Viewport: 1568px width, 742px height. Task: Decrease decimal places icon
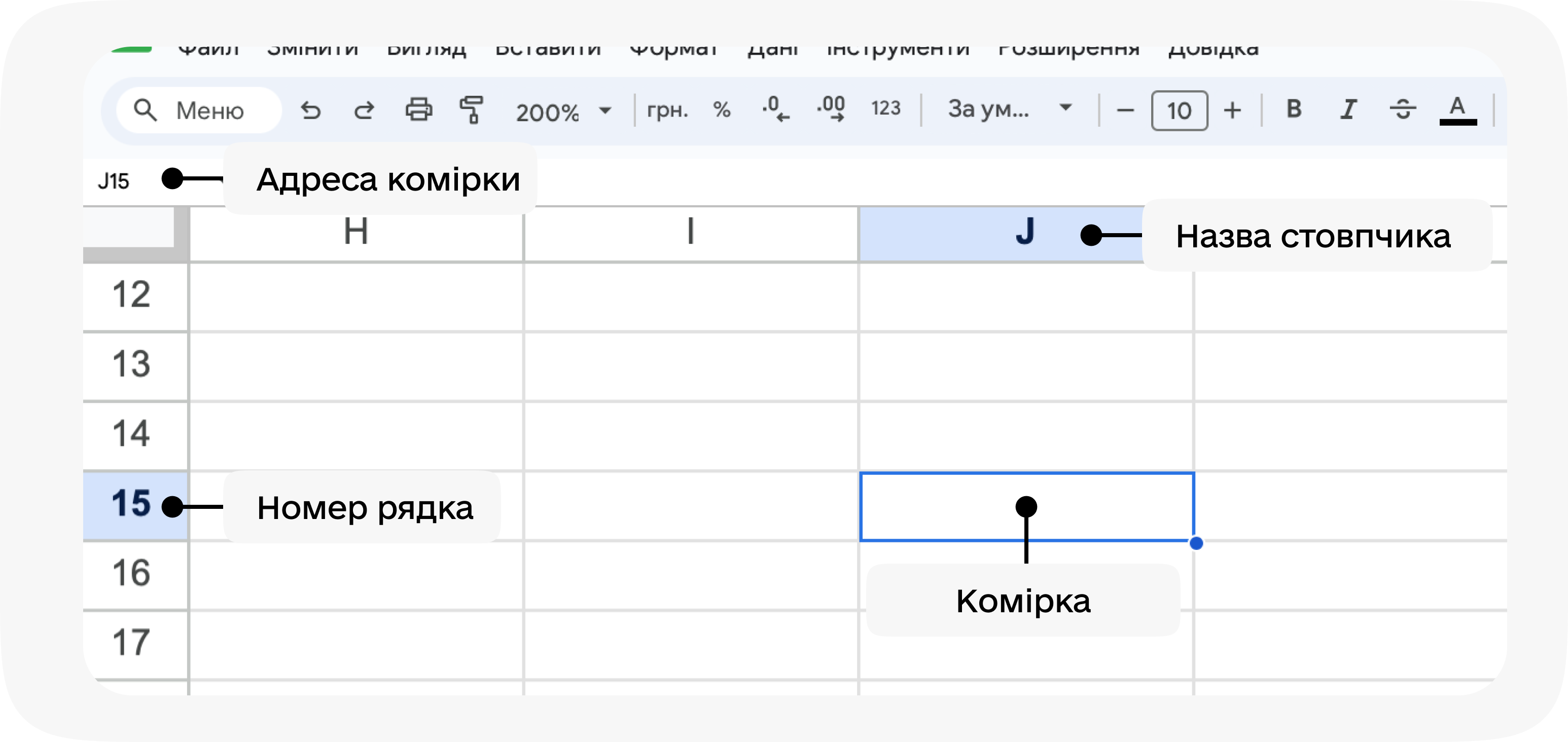[x=775, y=109]
